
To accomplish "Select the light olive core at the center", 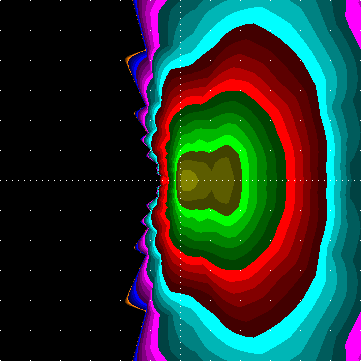I will [x=189, y=180].
